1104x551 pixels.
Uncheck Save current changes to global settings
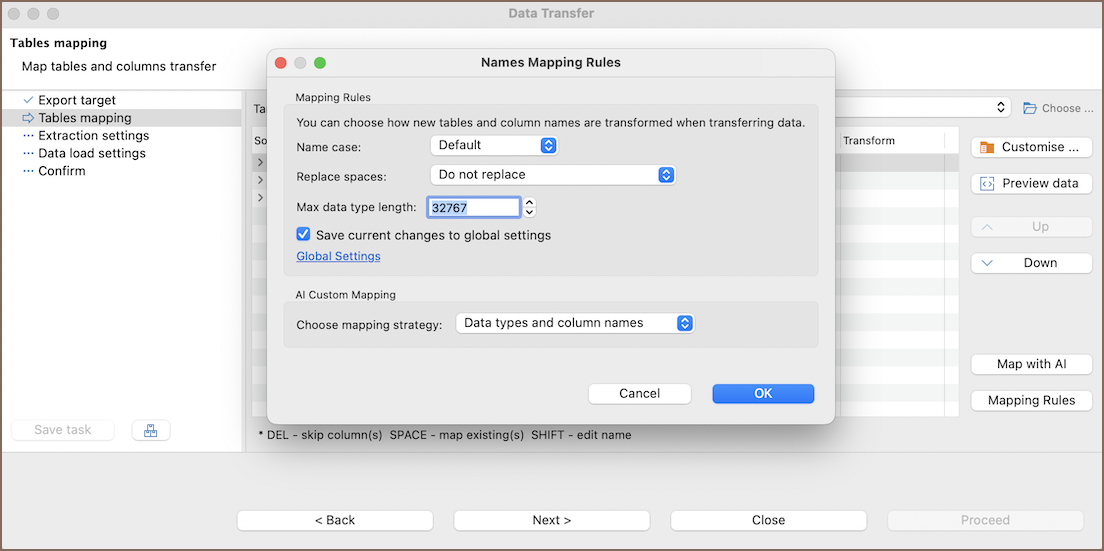[304, 235]
